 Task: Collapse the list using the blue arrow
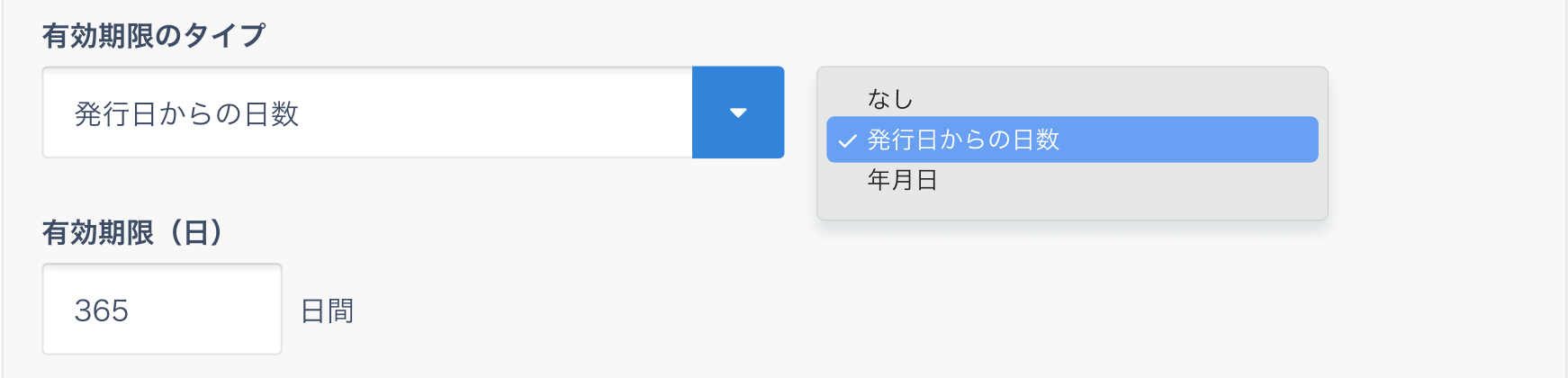[x=738, y=112]
